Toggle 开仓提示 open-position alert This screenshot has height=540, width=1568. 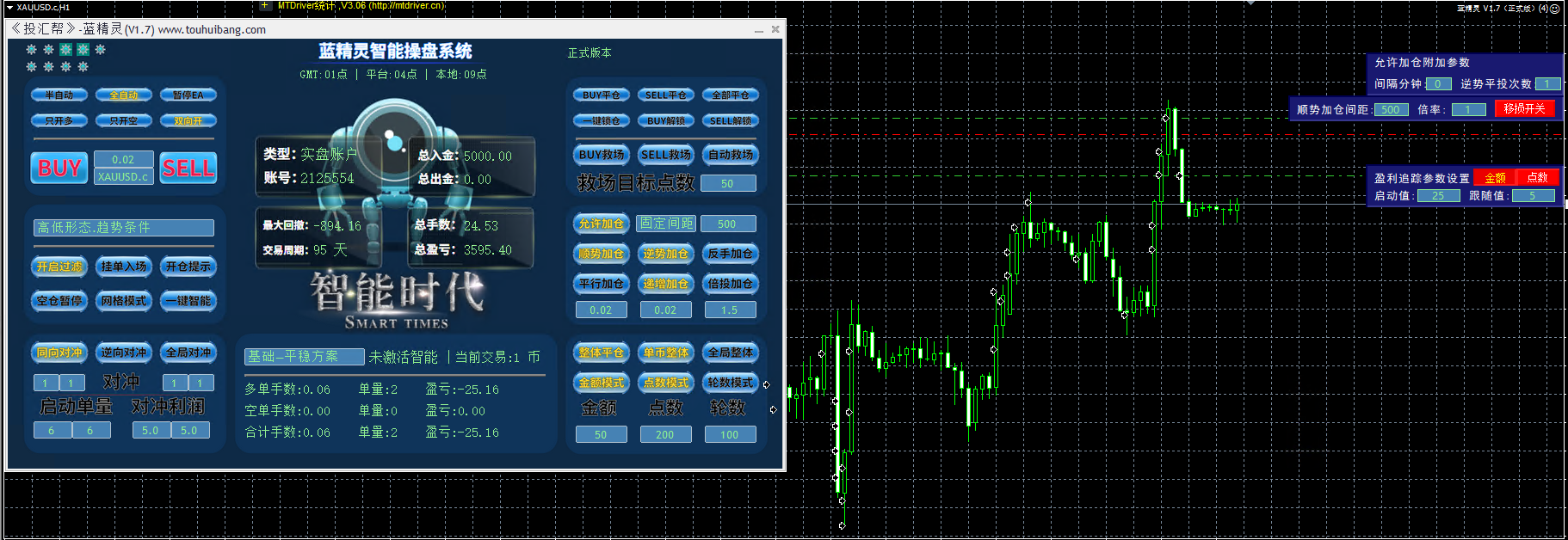click(188, 267)
